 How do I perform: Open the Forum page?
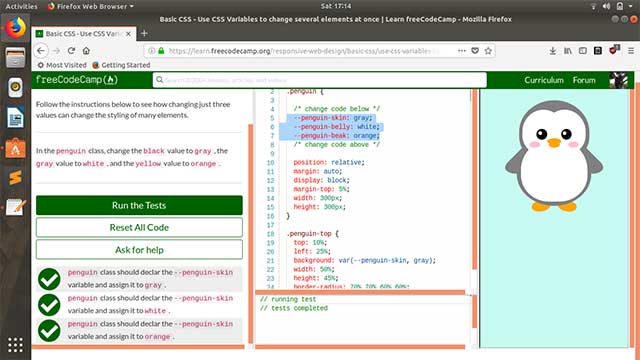tap(584, 80)
